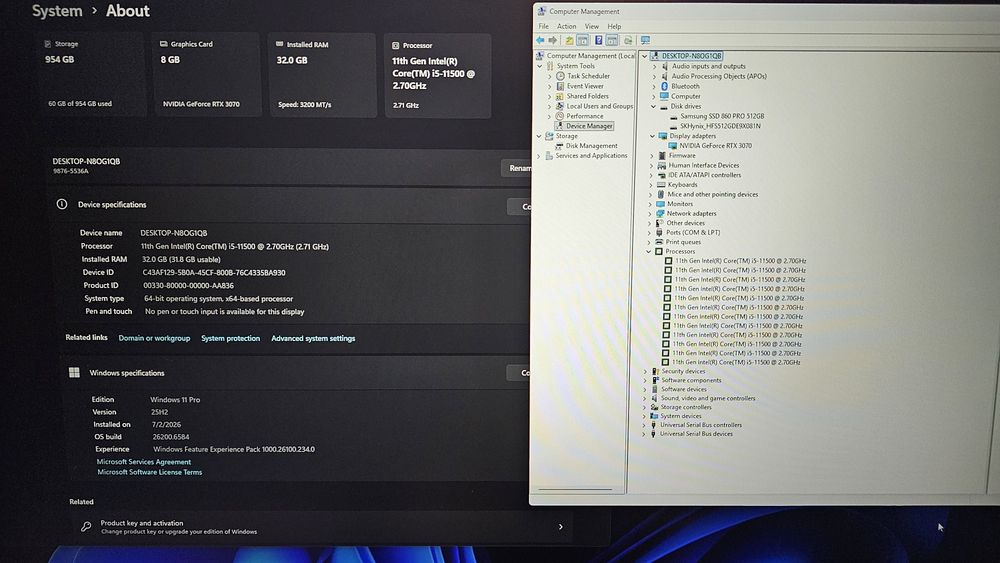Collapse the Display adapters category
This screenshot has width=1000, height=563.
click(x=652, y=136)
